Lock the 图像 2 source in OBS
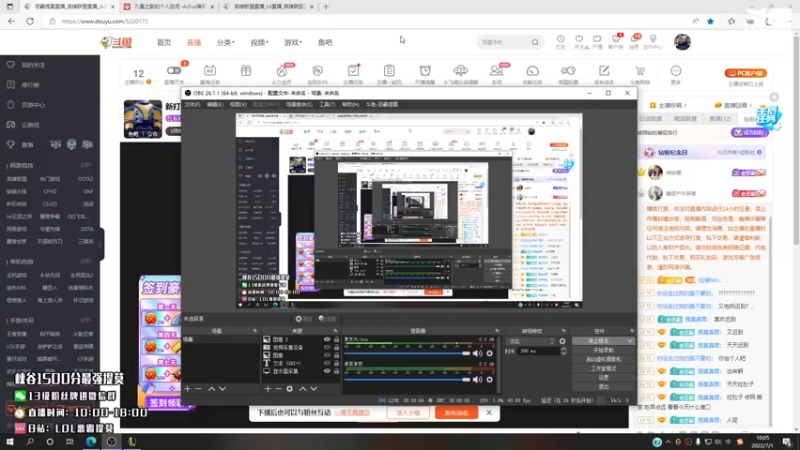 pyautogui.click(x=336, y=339)
